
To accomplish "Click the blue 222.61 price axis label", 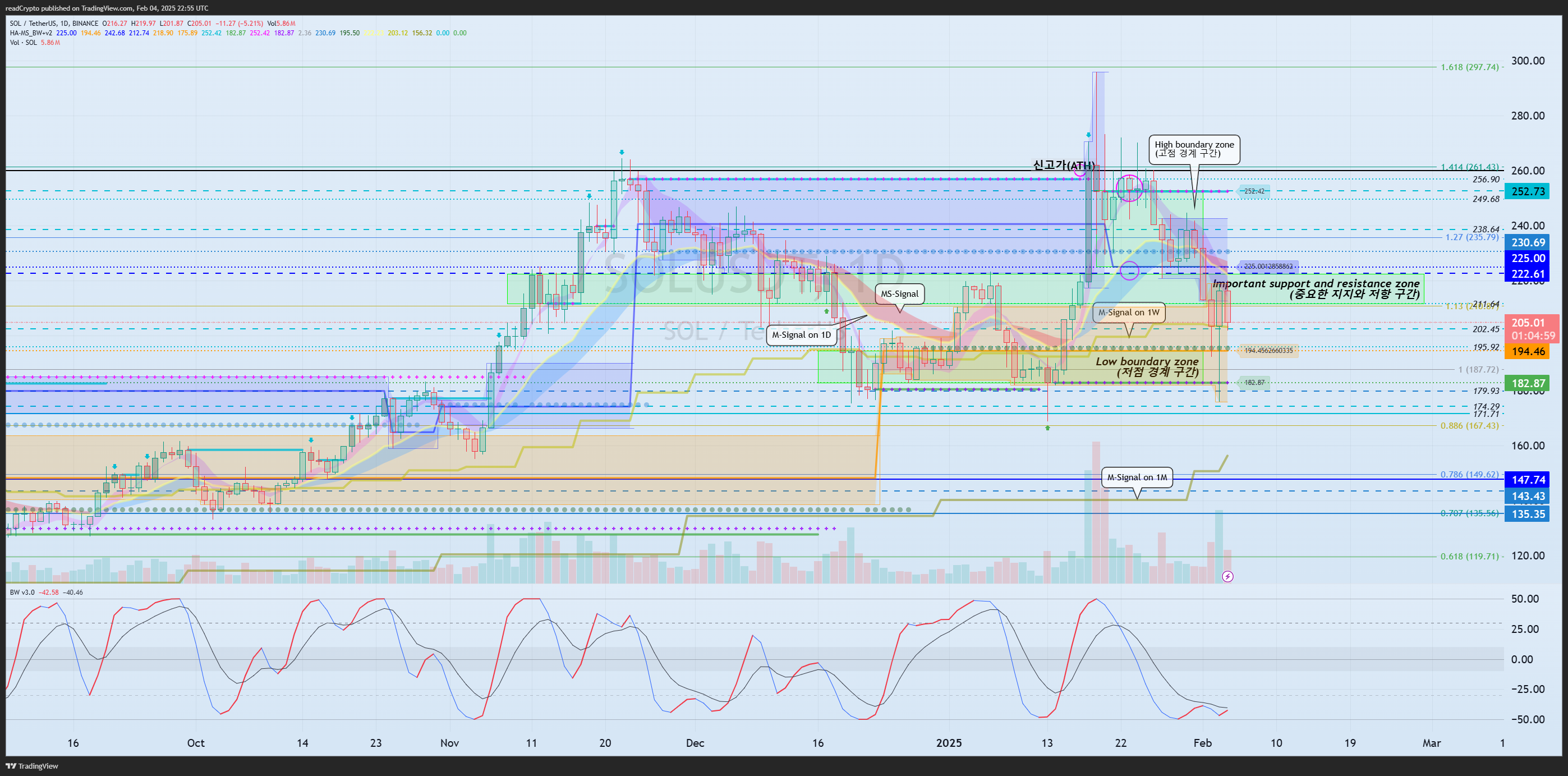I will 1528,274.
